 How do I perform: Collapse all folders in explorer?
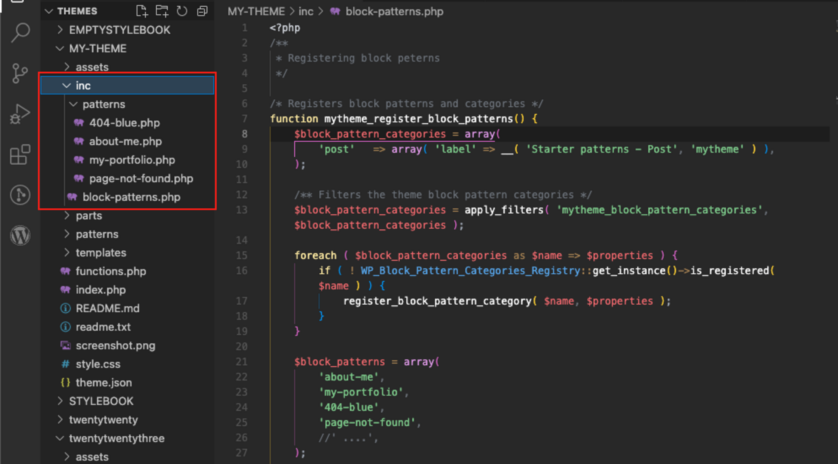[202, 11]
